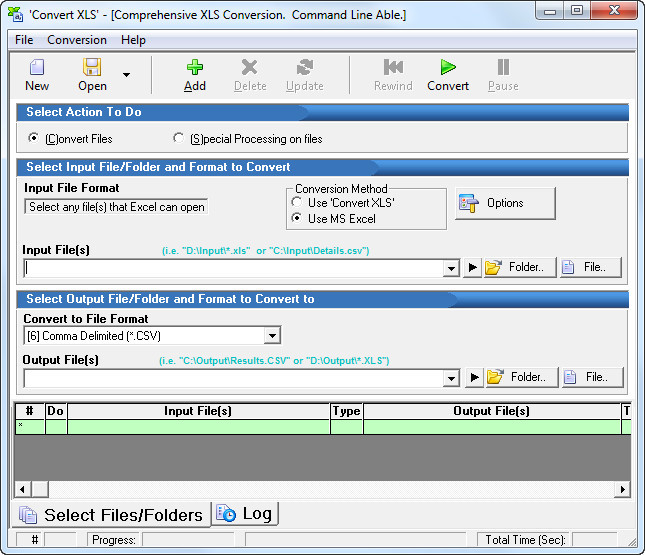The height and width of the screenshot is (555, 645).
Task: Open the Options button
Action: [x=506, y=203]
